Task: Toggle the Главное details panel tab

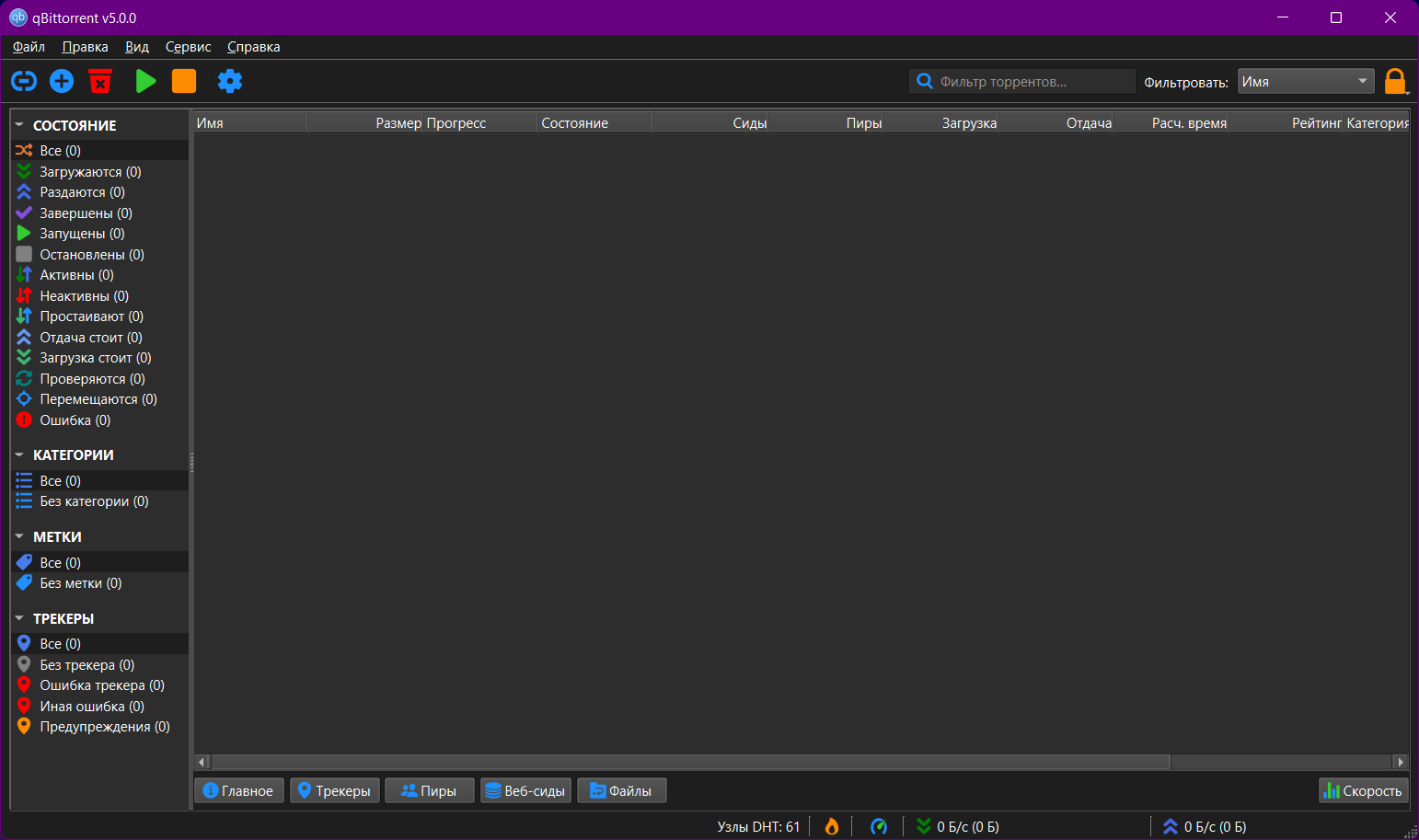Action: pyautogui.click(x=239, y=790)
